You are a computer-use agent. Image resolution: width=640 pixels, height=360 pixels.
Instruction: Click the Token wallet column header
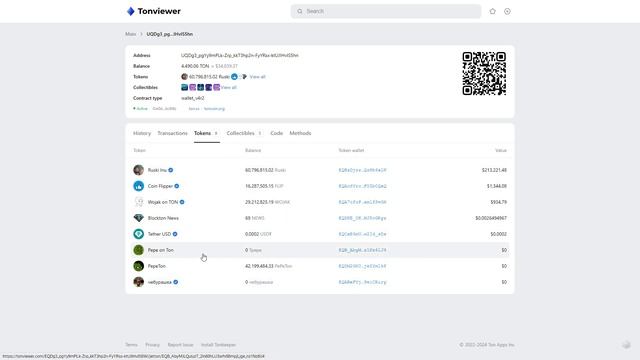pyautogui.click(x=351, y=150)
